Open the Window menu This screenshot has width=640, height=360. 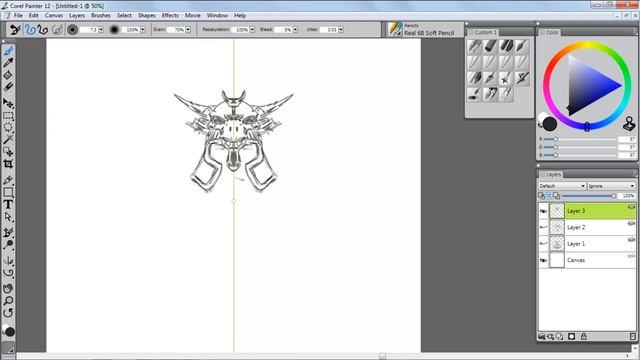(x=217, y=16)
